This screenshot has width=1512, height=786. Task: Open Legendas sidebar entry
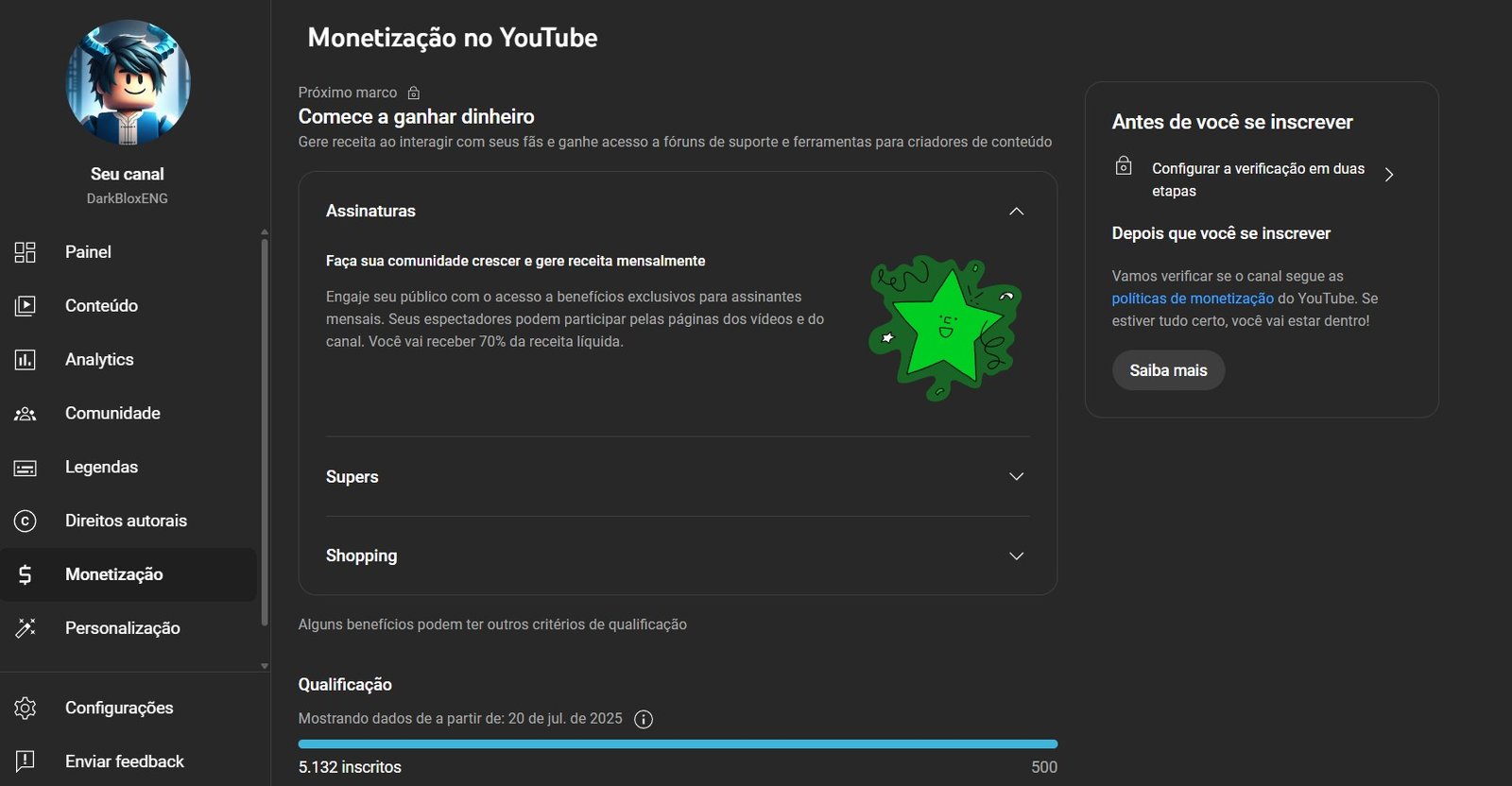click(129, 468)
